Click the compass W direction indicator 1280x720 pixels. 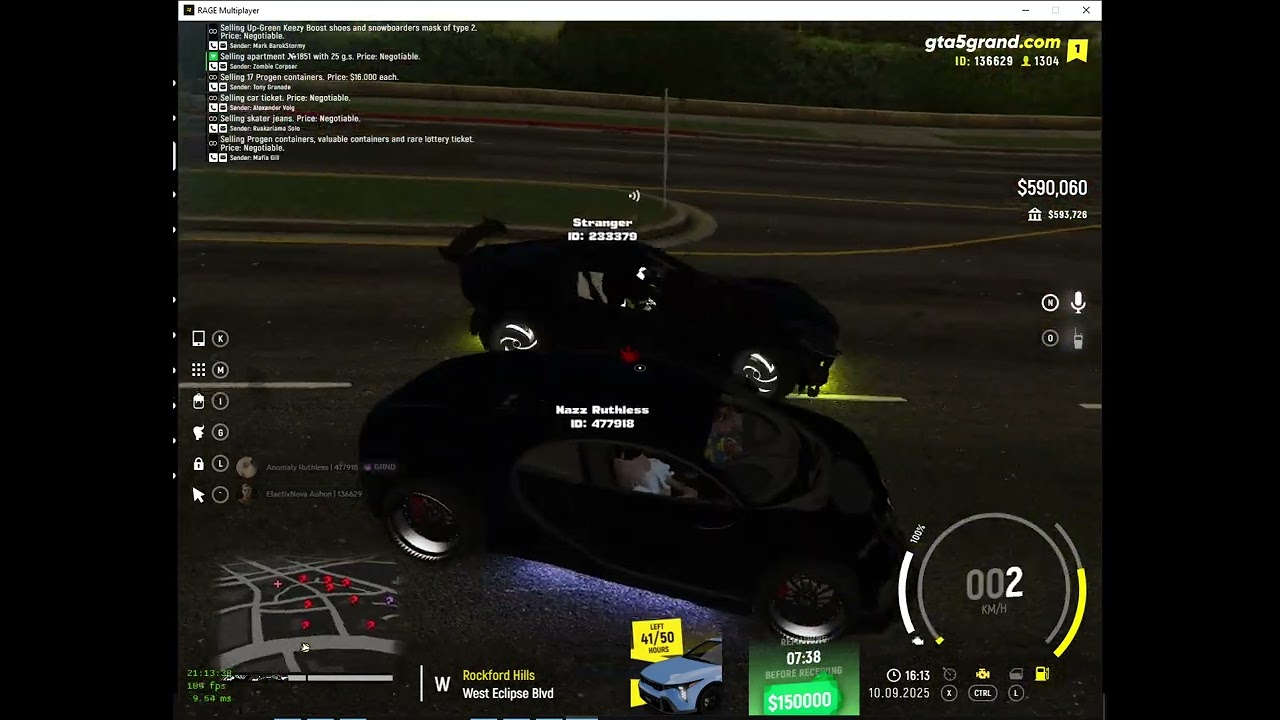tap(442, 685)
